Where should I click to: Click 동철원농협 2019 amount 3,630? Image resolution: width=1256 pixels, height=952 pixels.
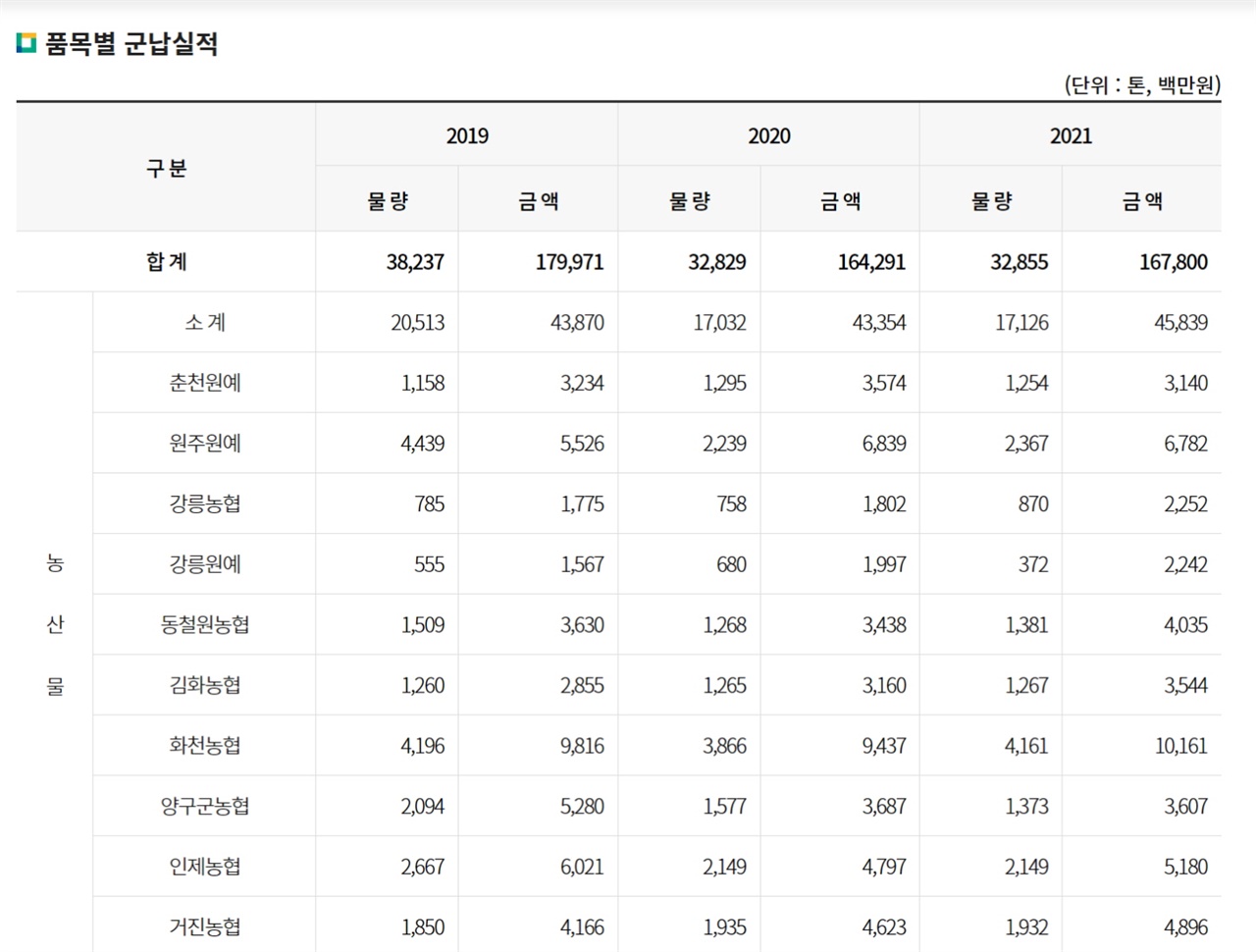pos(583,625)
